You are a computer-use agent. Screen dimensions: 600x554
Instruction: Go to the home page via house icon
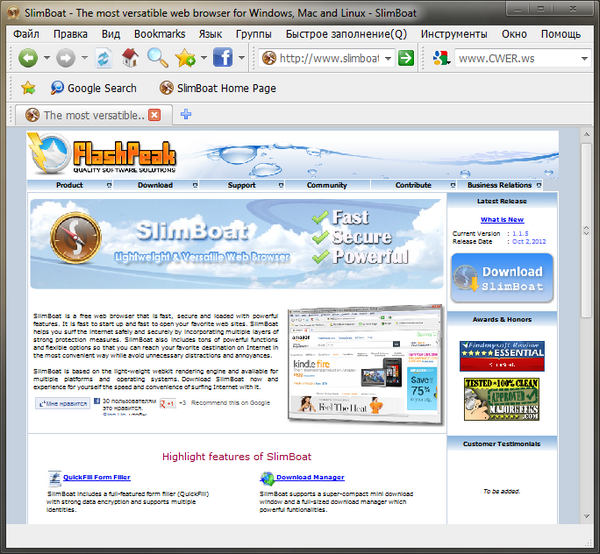(129, 58)
